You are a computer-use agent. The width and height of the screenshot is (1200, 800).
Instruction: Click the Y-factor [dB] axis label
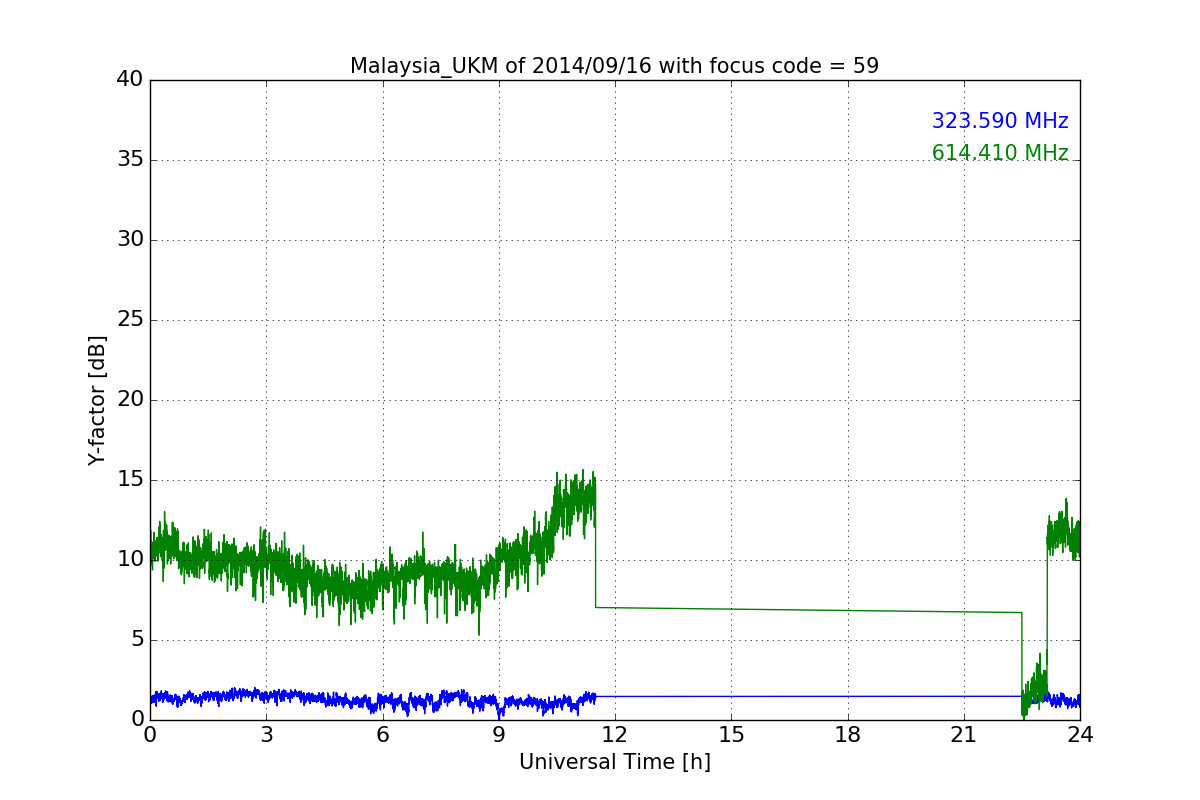click(x=97, y=400)
